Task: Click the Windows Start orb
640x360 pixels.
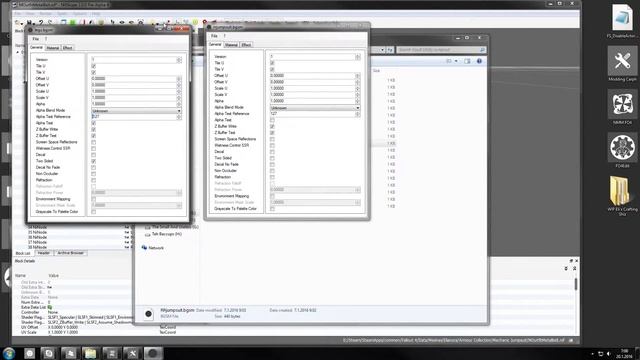Action: tap(9, 353)
